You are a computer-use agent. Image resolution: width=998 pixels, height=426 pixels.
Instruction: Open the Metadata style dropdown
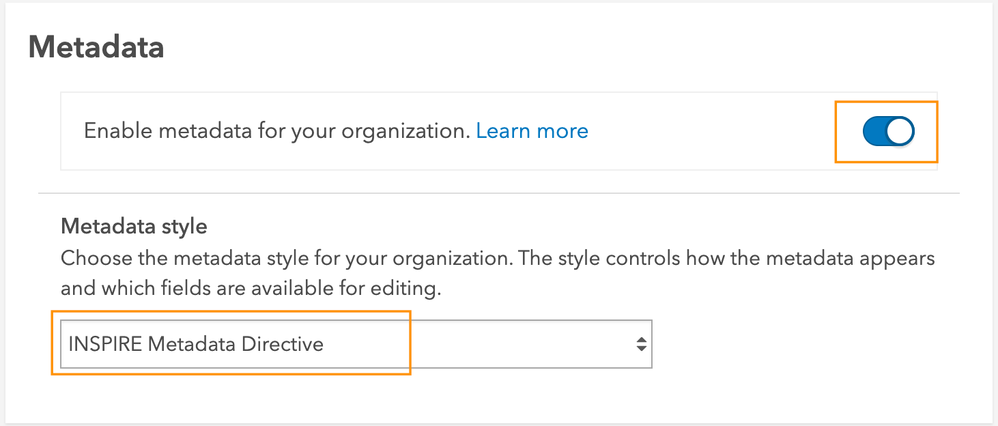(x=355, y=344)
